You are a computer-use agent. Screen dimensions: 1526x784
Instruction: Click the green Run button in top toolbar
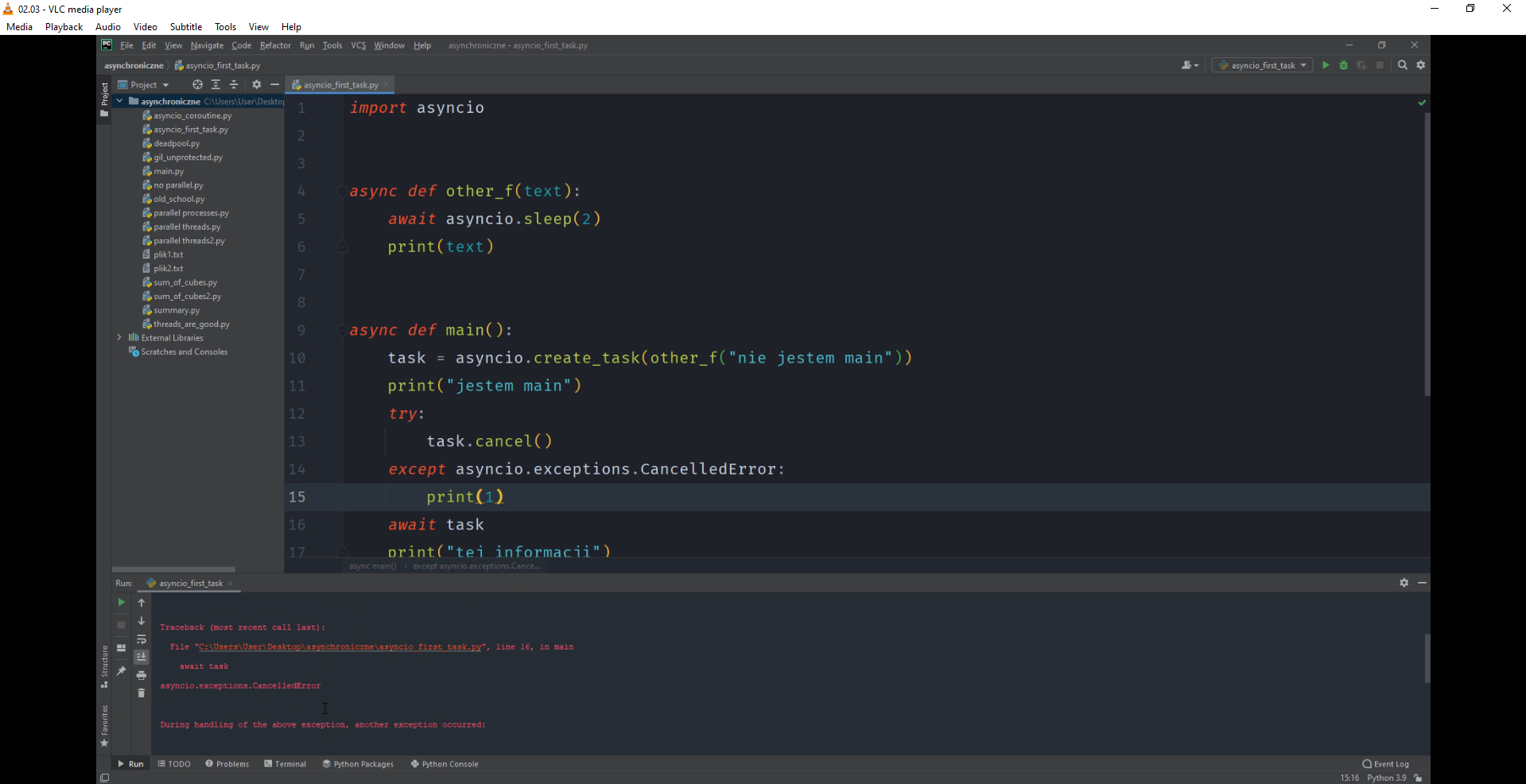pyautogui.click(x=1325, y=65)
